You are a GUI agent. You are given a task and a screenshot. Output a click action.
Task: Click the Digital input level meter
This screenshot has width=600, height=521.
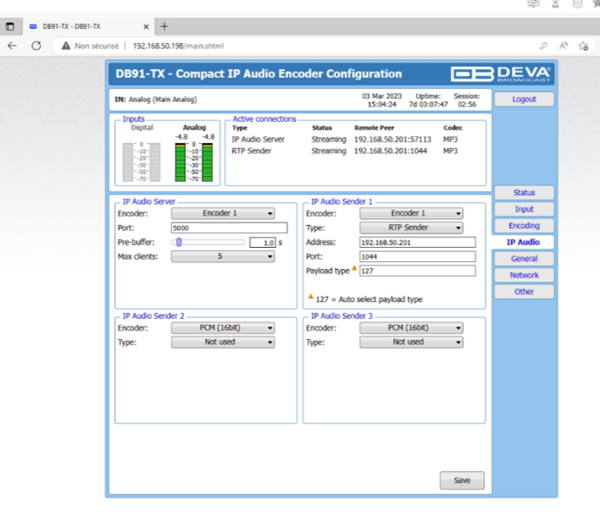(x=142, y=162)
